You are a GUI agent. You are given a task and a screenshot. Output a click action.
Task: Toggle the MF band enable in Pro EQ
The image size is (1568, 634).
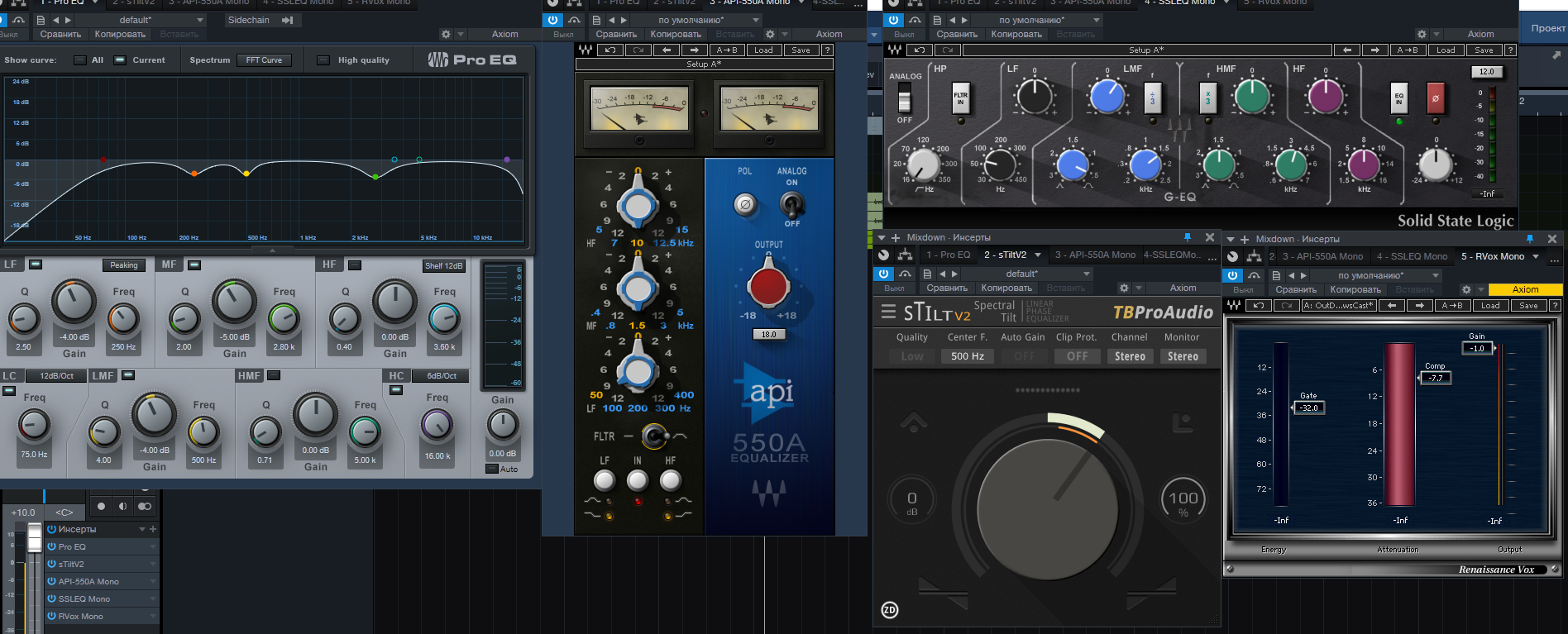194,265
